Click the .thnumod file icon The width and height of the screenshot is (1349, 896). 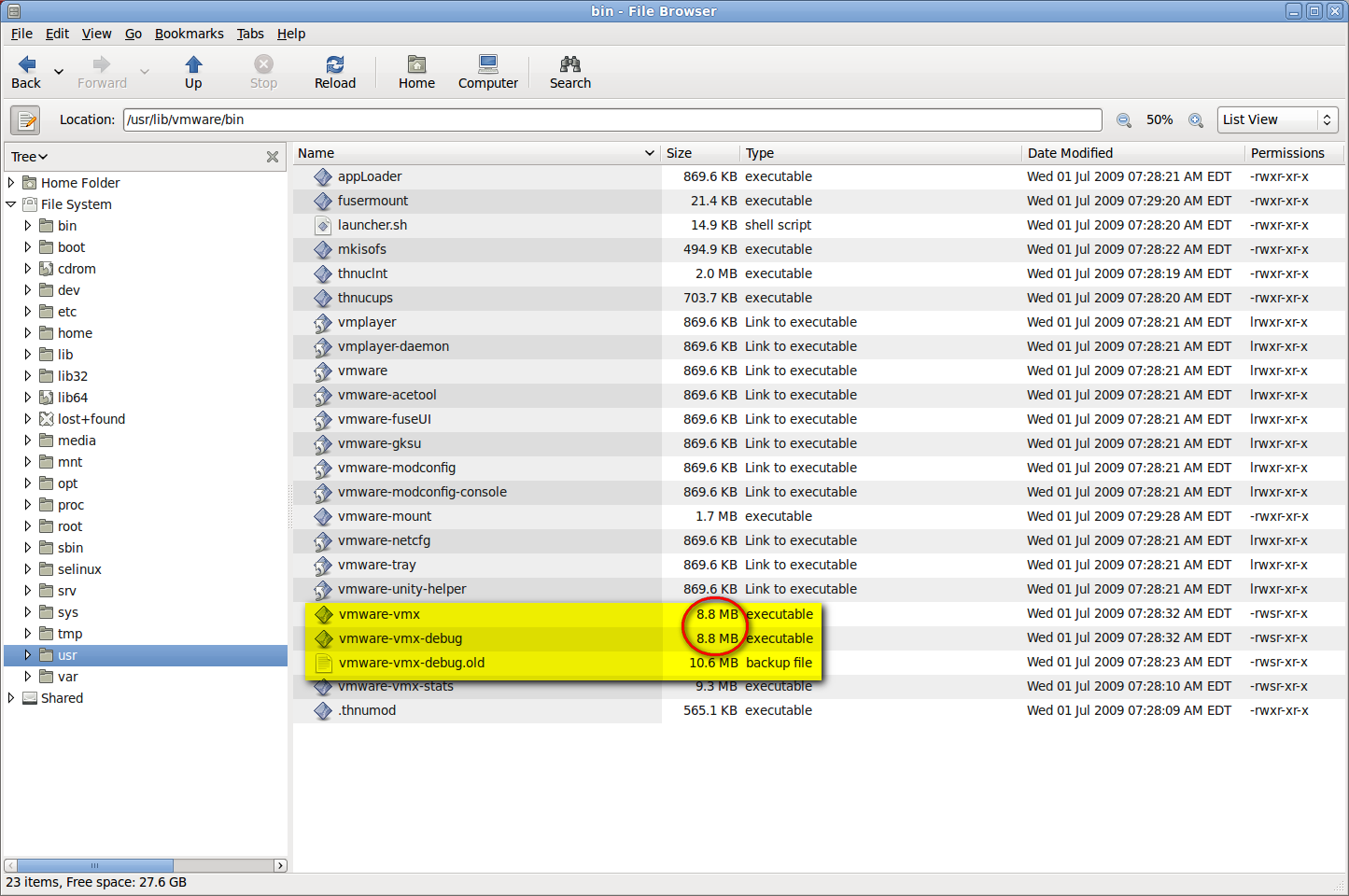[323, 711]
